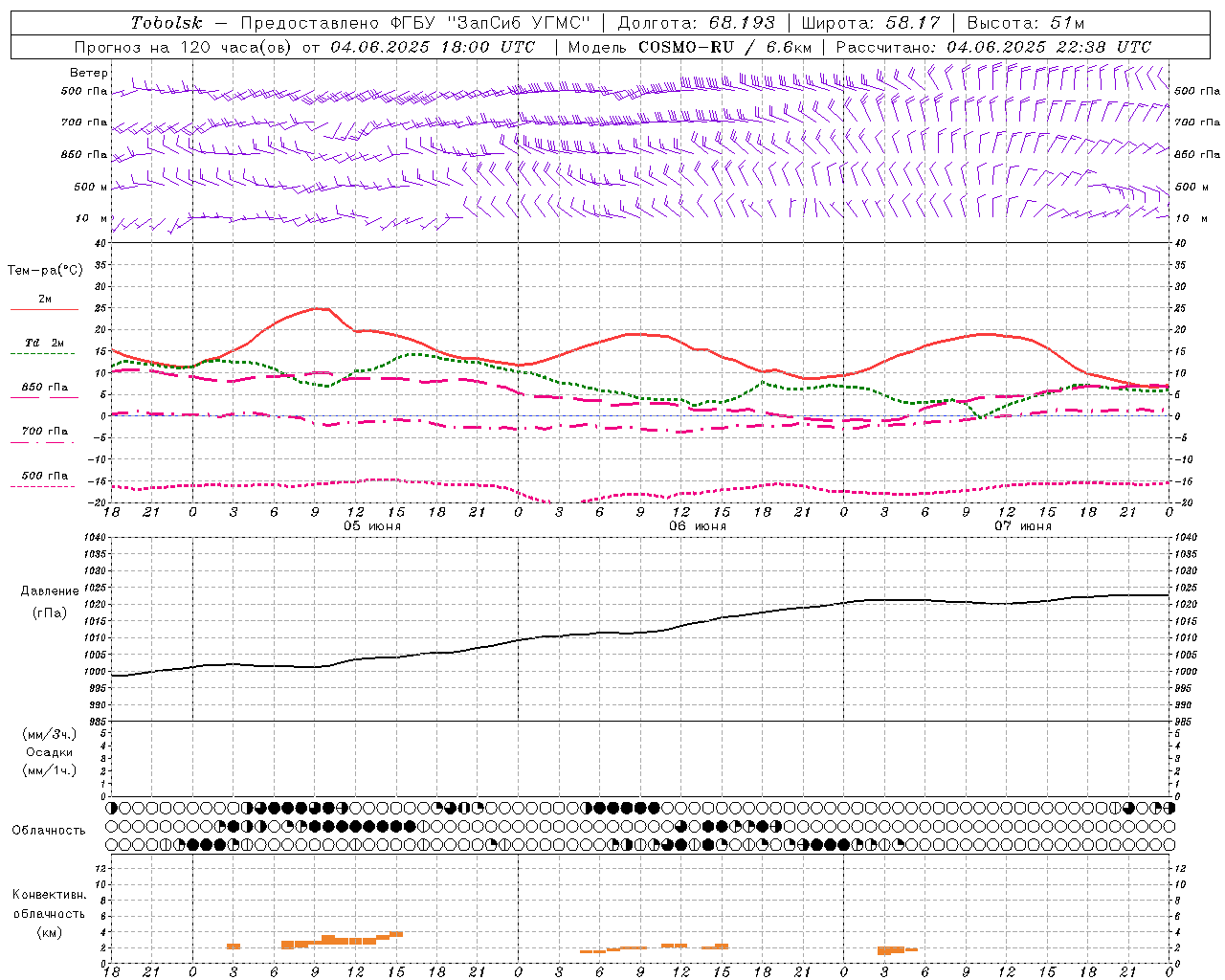
Task: Click the Широта: 58.17 value
Action: (870, 24)
